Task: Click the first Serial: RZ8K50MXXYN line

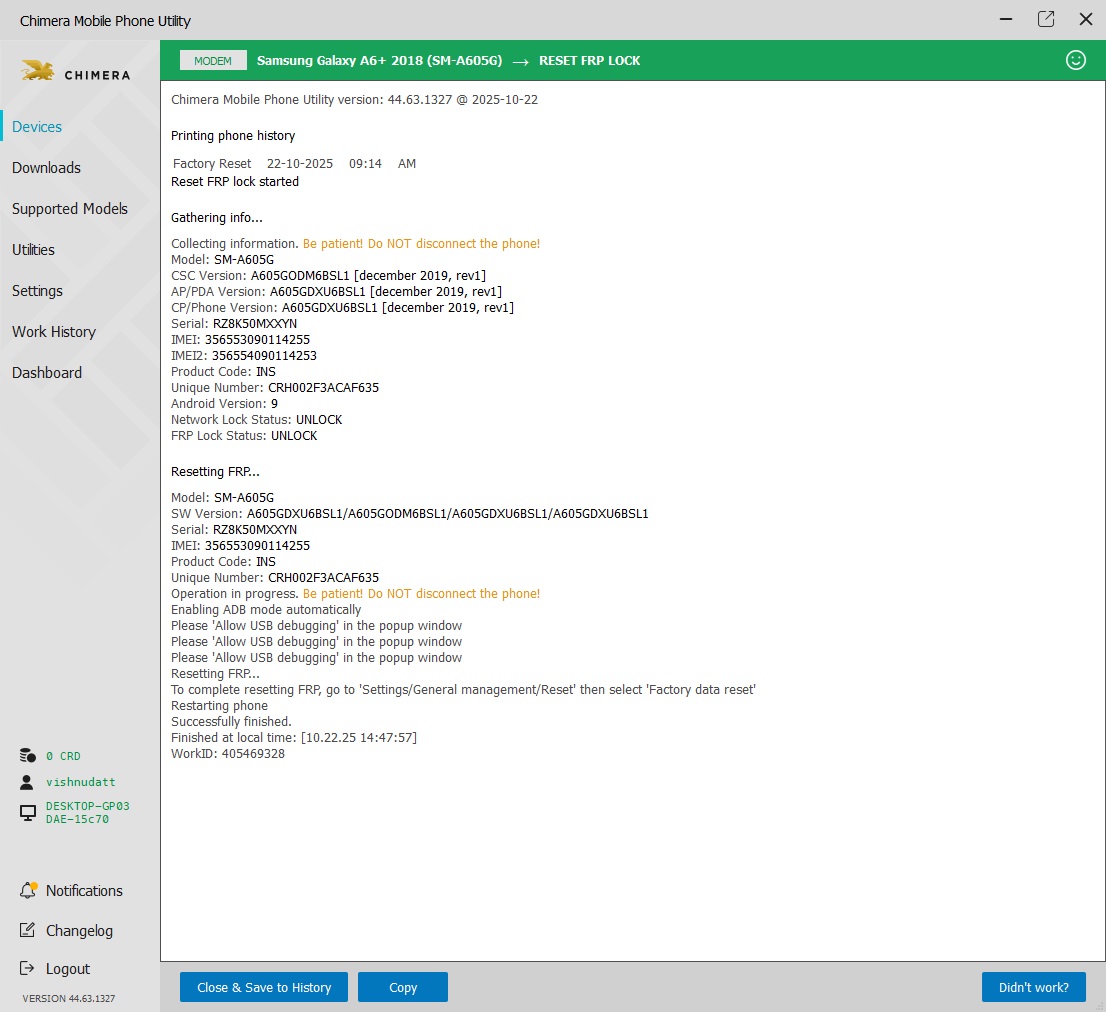Action: [233, 324]
